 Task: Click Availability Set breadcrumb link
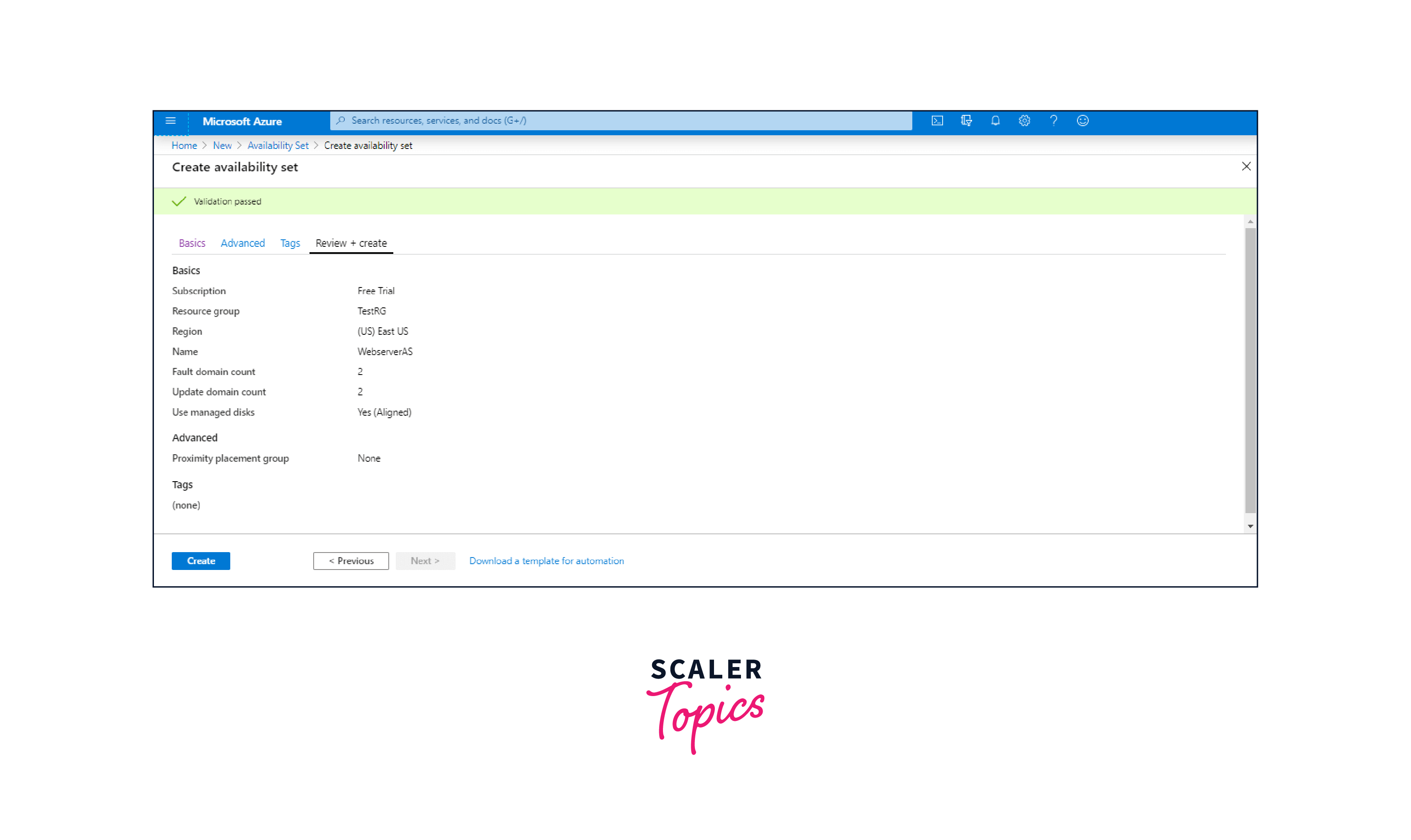277,145
